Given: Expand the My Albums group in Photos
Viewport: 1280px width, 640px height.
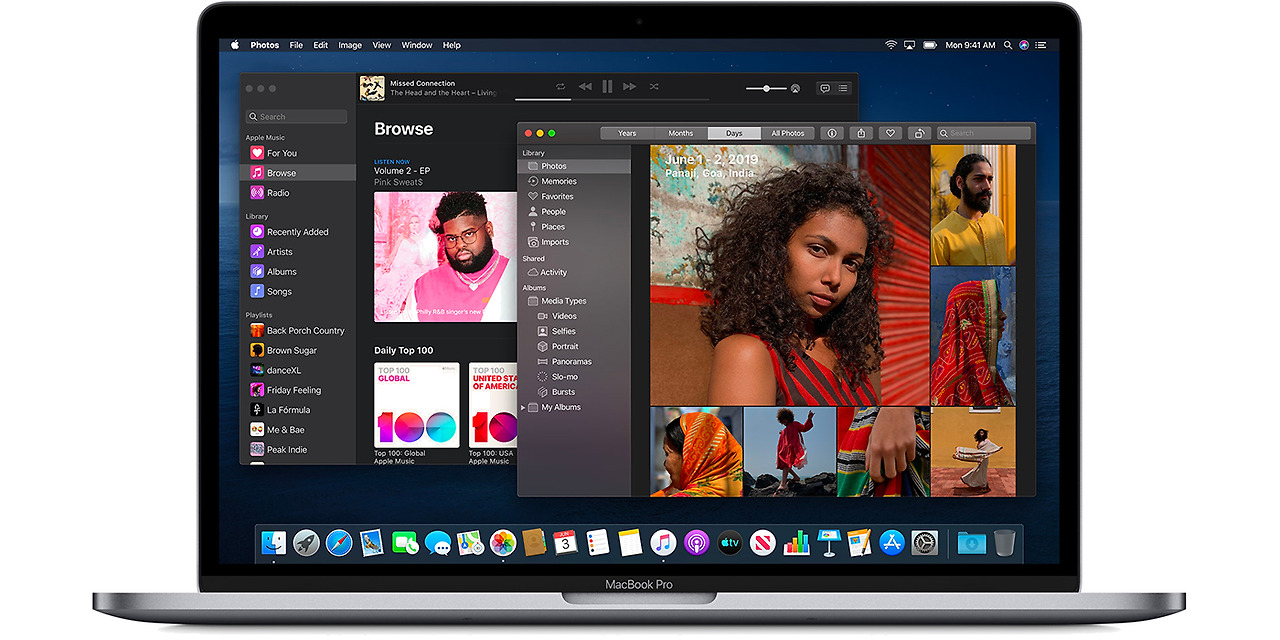Looking at the screenshot, I should click(523, 407).
